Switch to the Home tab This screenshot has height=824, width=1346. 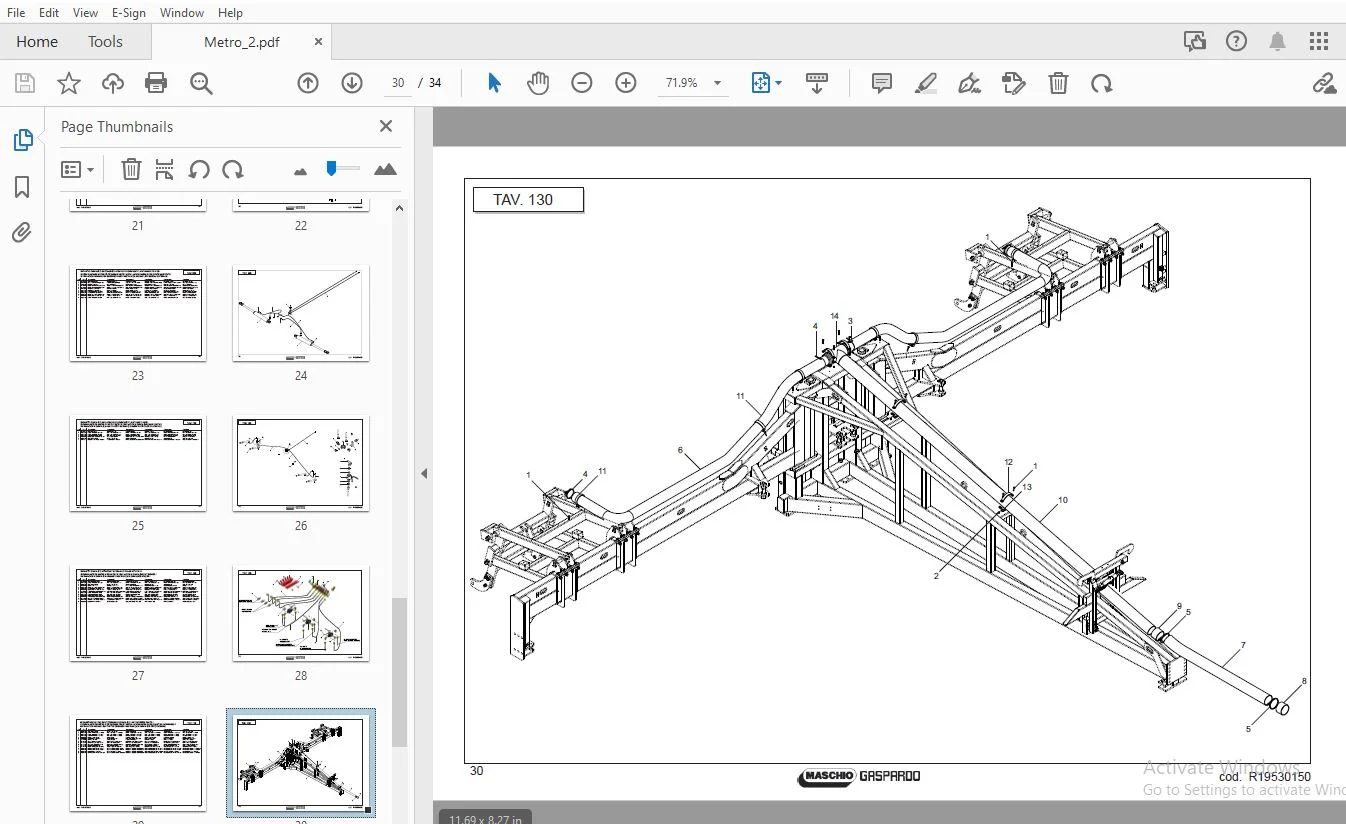pos(37,41)
